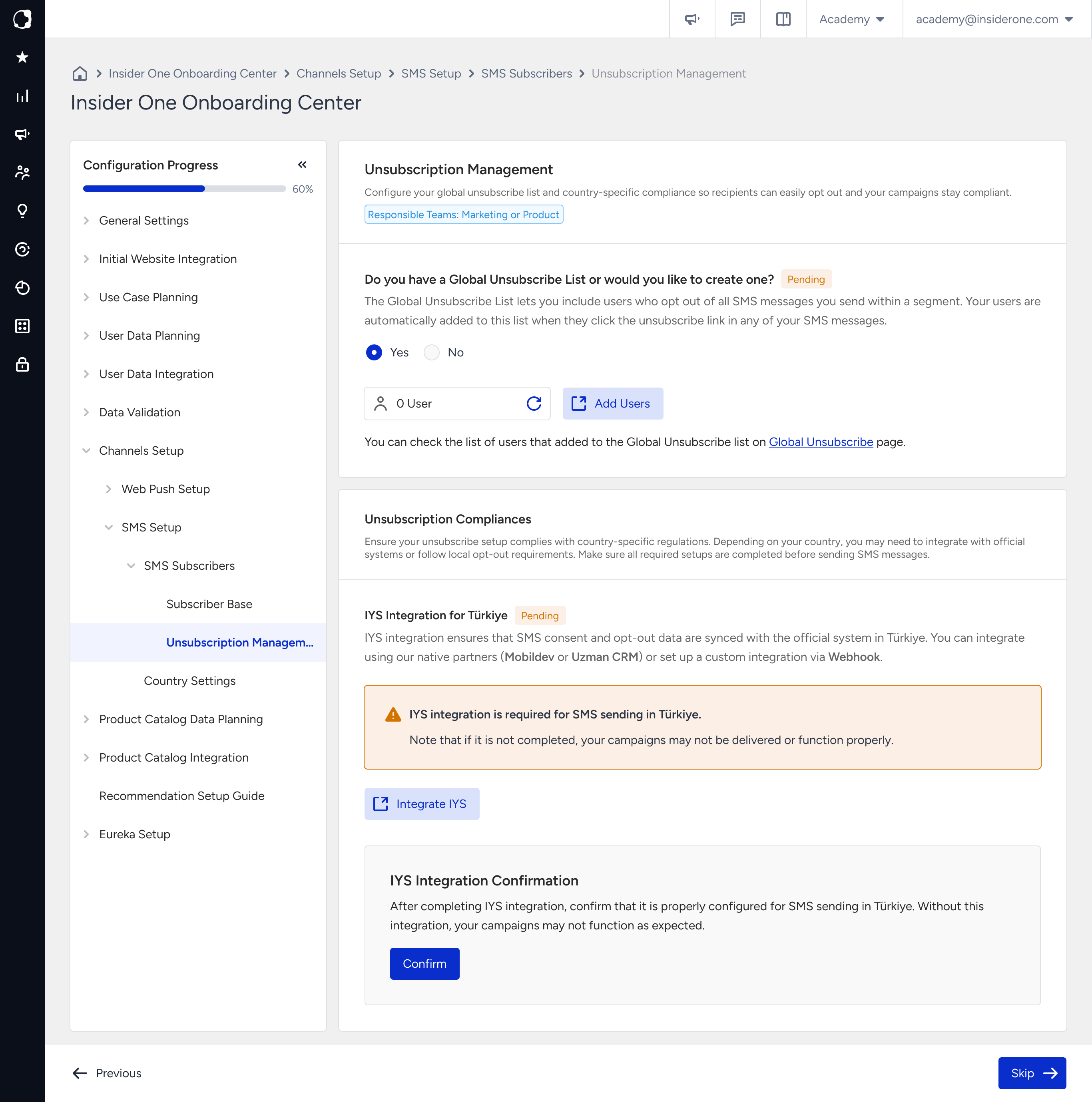Click the Insider logo in the sidebar

22,19
